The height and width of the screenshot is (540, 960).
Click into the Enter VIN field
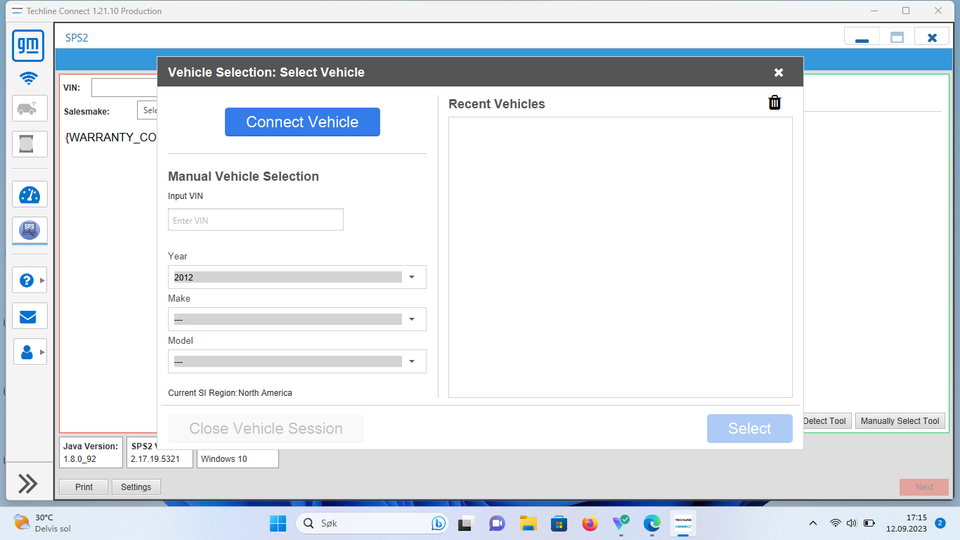[256, 220]
